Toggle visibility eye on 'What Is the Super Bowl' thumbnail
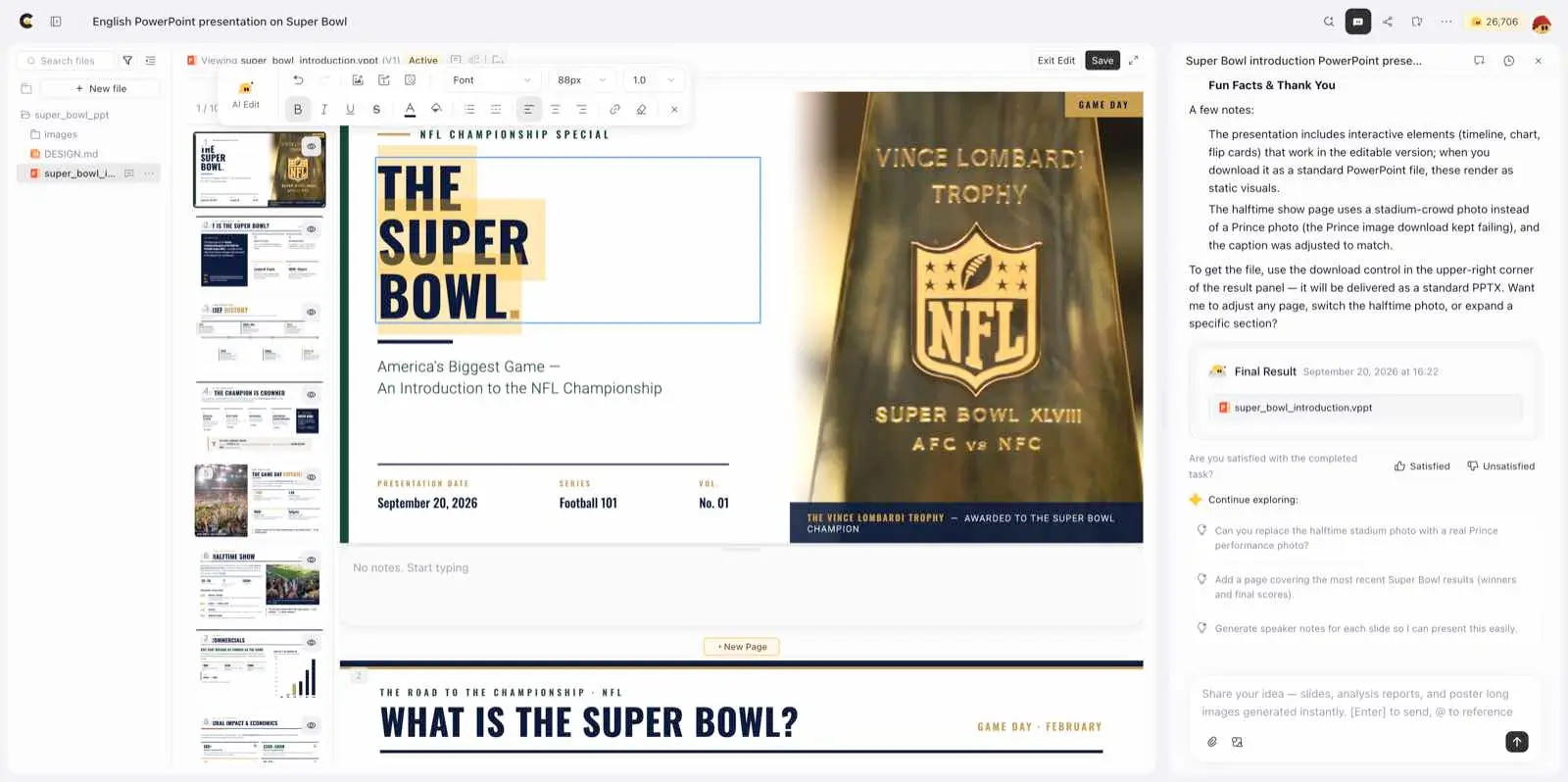The height and width of the screenshot is (782, 1568). point(312,229)
